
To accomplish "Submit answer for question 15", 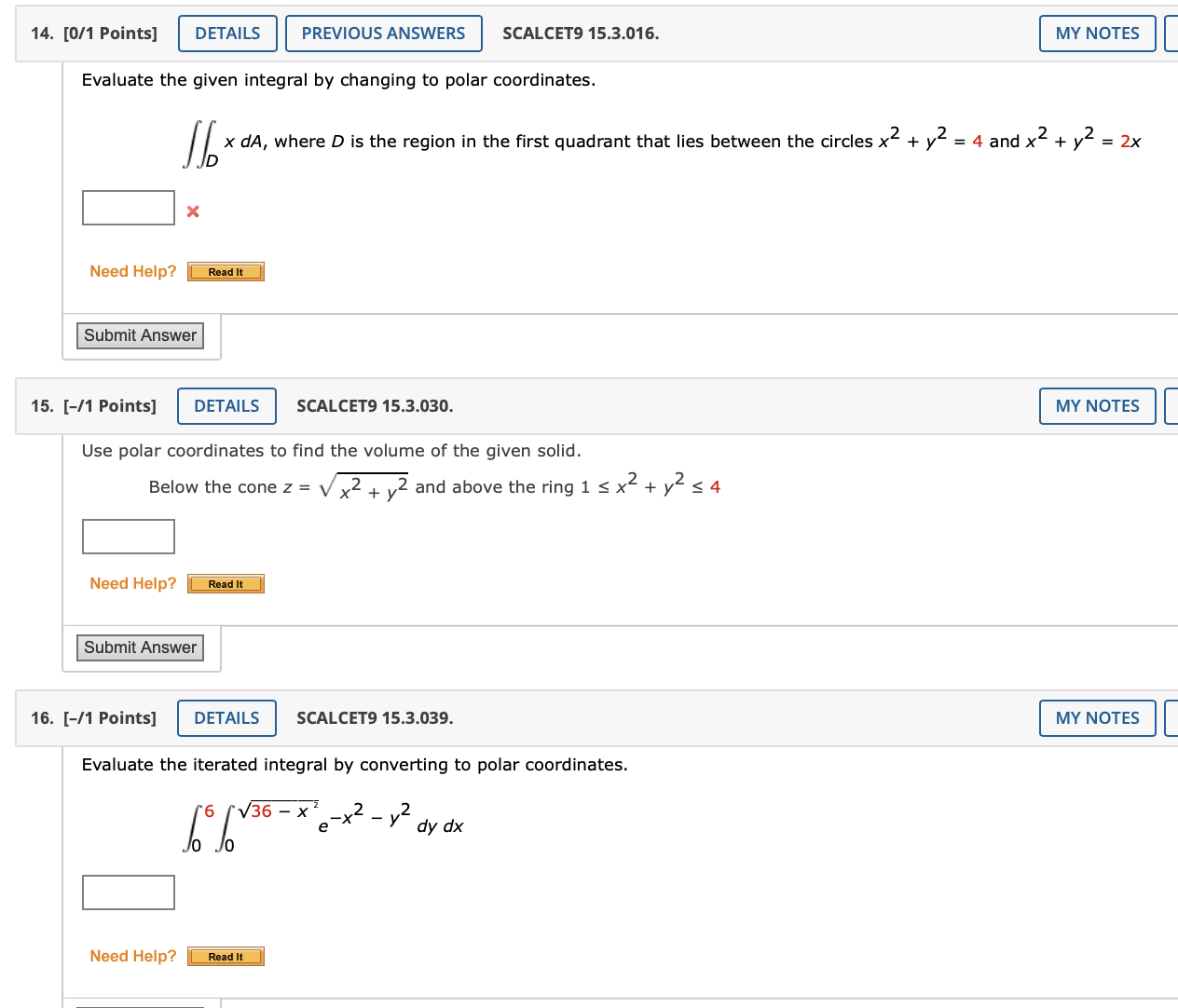I will click(x=140, y=647).
